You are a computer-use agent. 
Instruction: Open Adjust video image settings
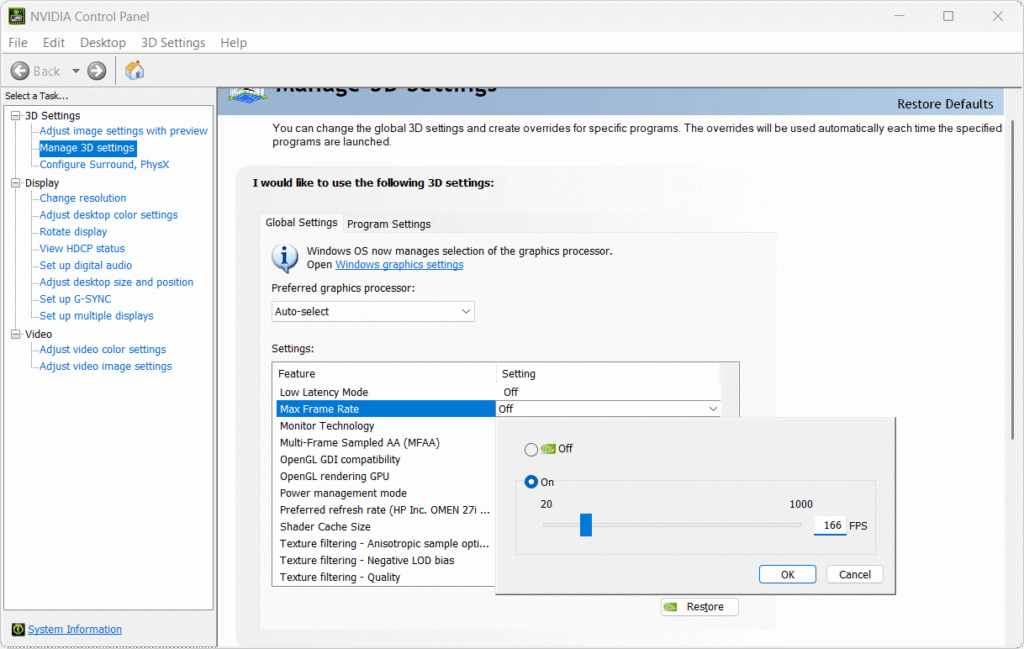105,366
